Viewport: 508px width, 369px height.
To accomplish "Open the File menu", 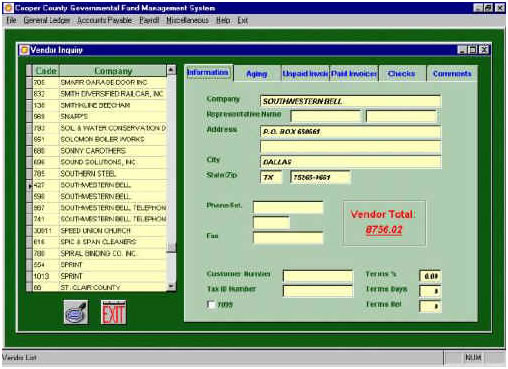I will point(11,20).
